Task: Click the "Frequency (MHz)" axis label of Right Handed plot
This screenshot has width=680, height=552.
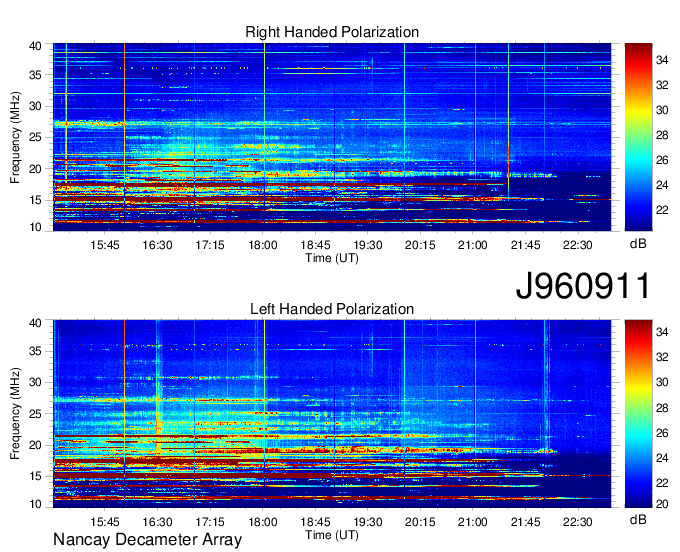Action: click(15, 137)
